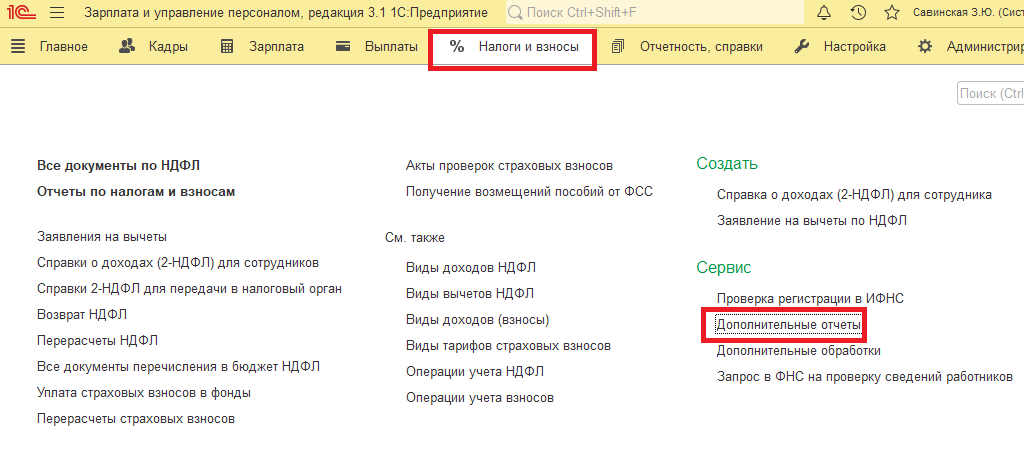Open Запрос в ФНС на проверку сведений работников
This screenshot has height=455, width=1024.
[865, 377]
